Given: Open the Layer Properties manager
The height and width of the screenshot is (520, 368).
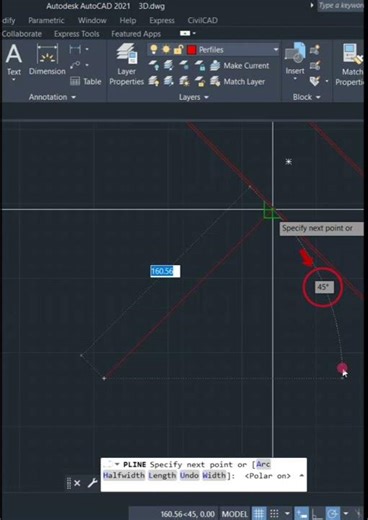Looking at the screenshot, I should pos(126,65).
